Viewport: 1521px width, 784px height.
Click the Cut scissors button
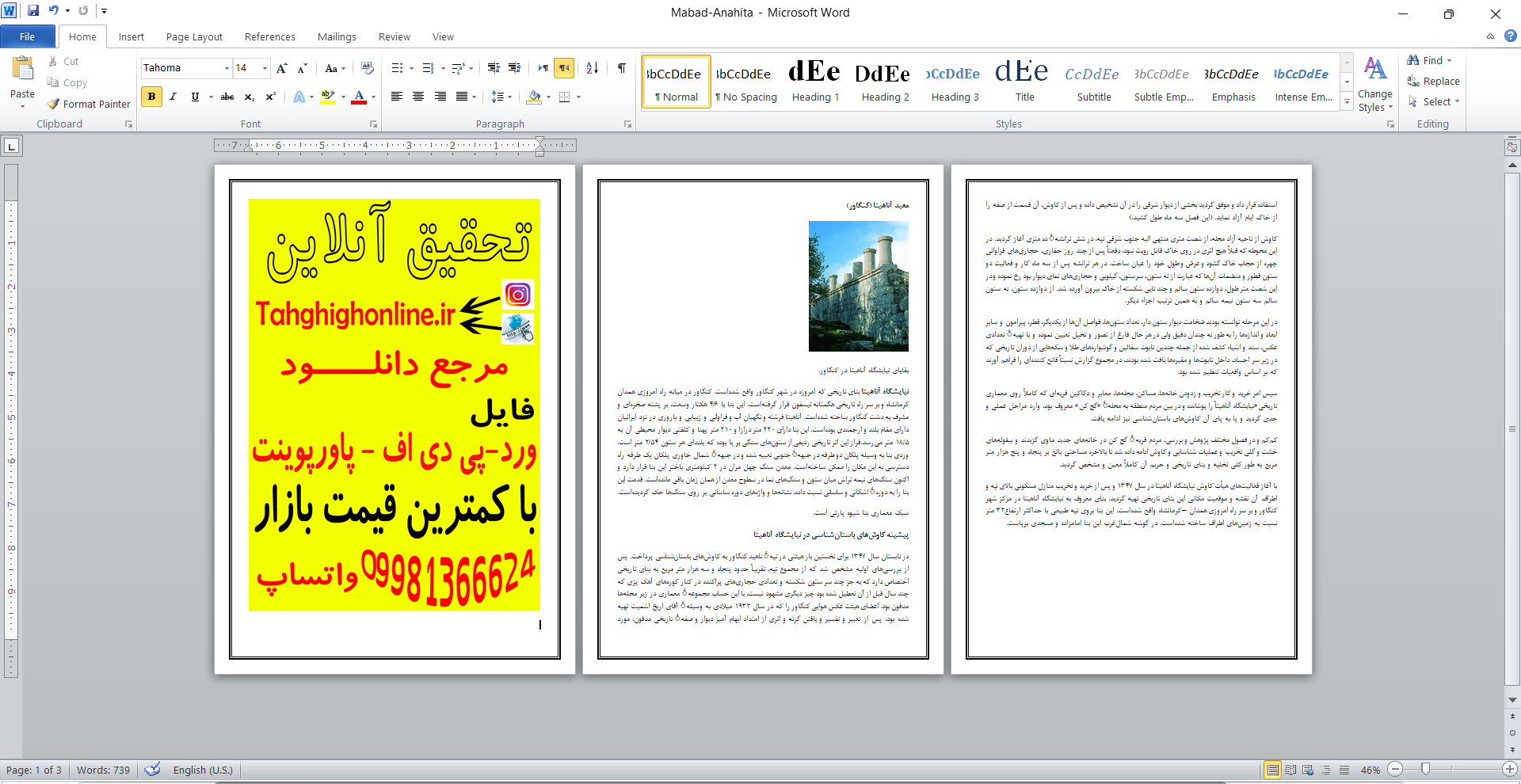[63, 61]
